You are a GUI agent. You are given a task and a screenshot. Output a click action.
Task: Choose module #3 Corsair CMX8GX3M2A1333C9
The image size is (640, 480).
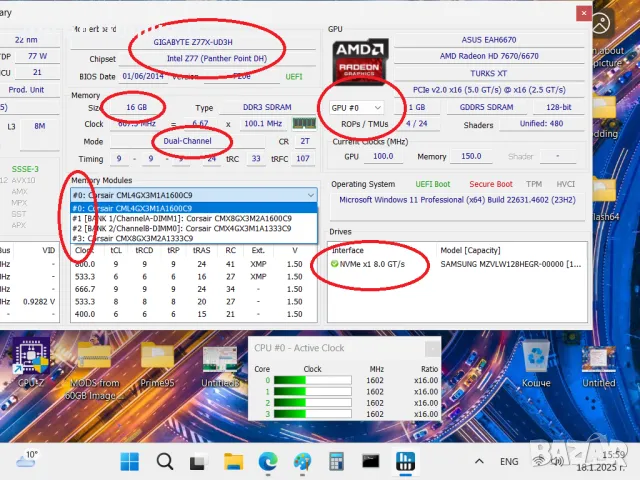tap(194, 238)
